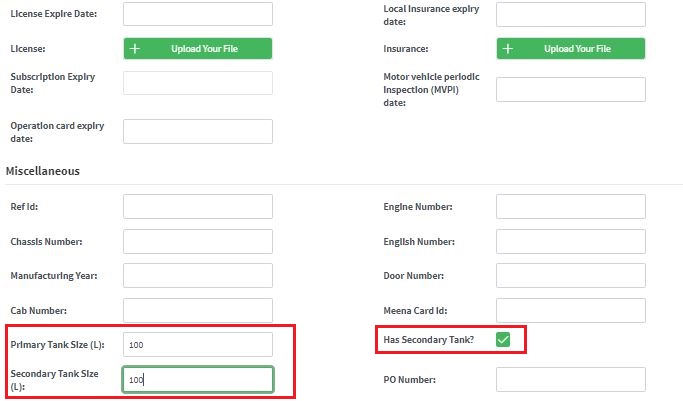Upload Your File for License
The image size is (683, 401).
click(198, 48)
